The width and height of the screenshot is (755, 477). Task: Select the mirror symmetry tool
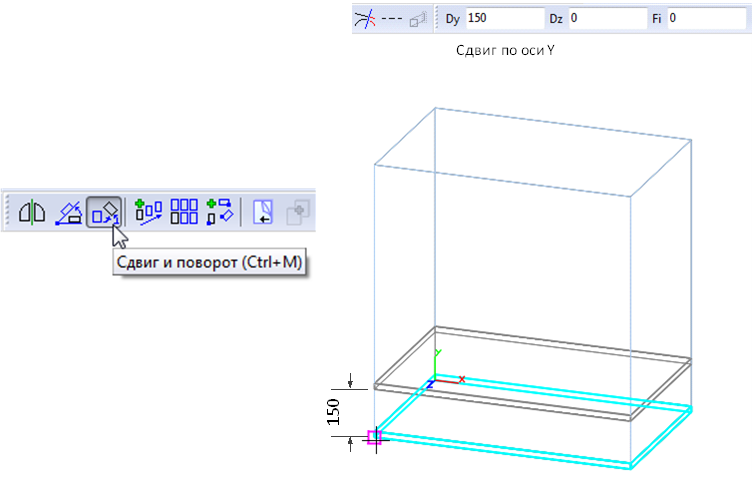pyautogui.click(x=32, y=212)
